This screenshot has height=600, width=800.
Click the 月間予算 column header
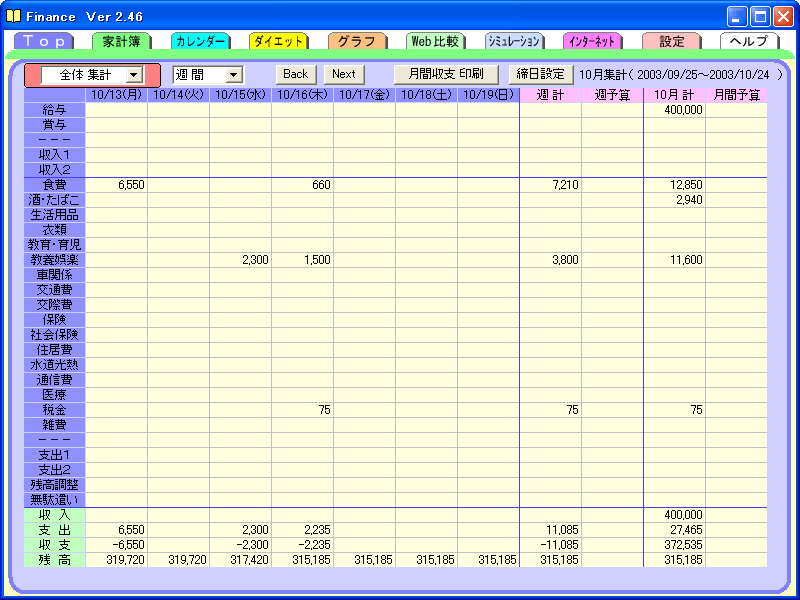(x=736, y=95)
